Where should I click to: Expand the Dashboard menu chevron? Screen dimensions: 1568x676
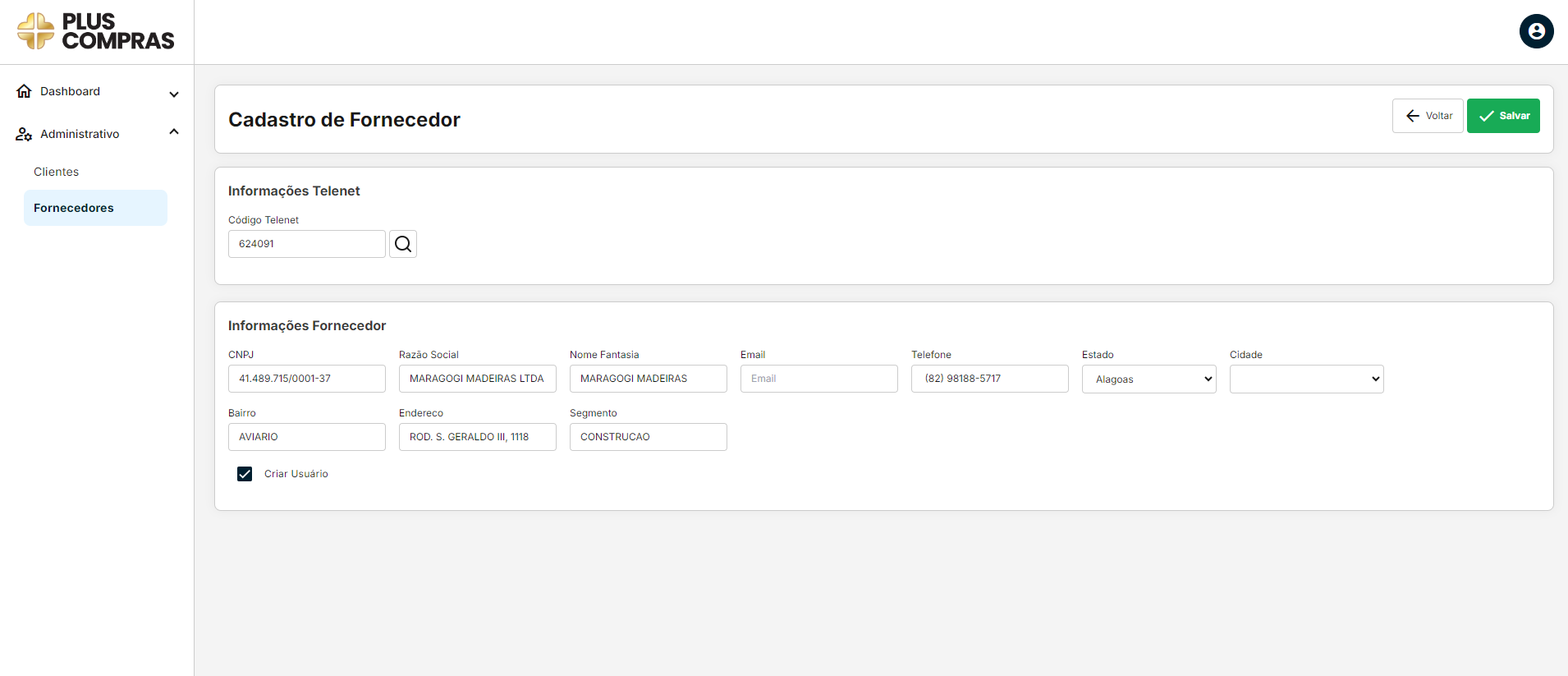174,94
